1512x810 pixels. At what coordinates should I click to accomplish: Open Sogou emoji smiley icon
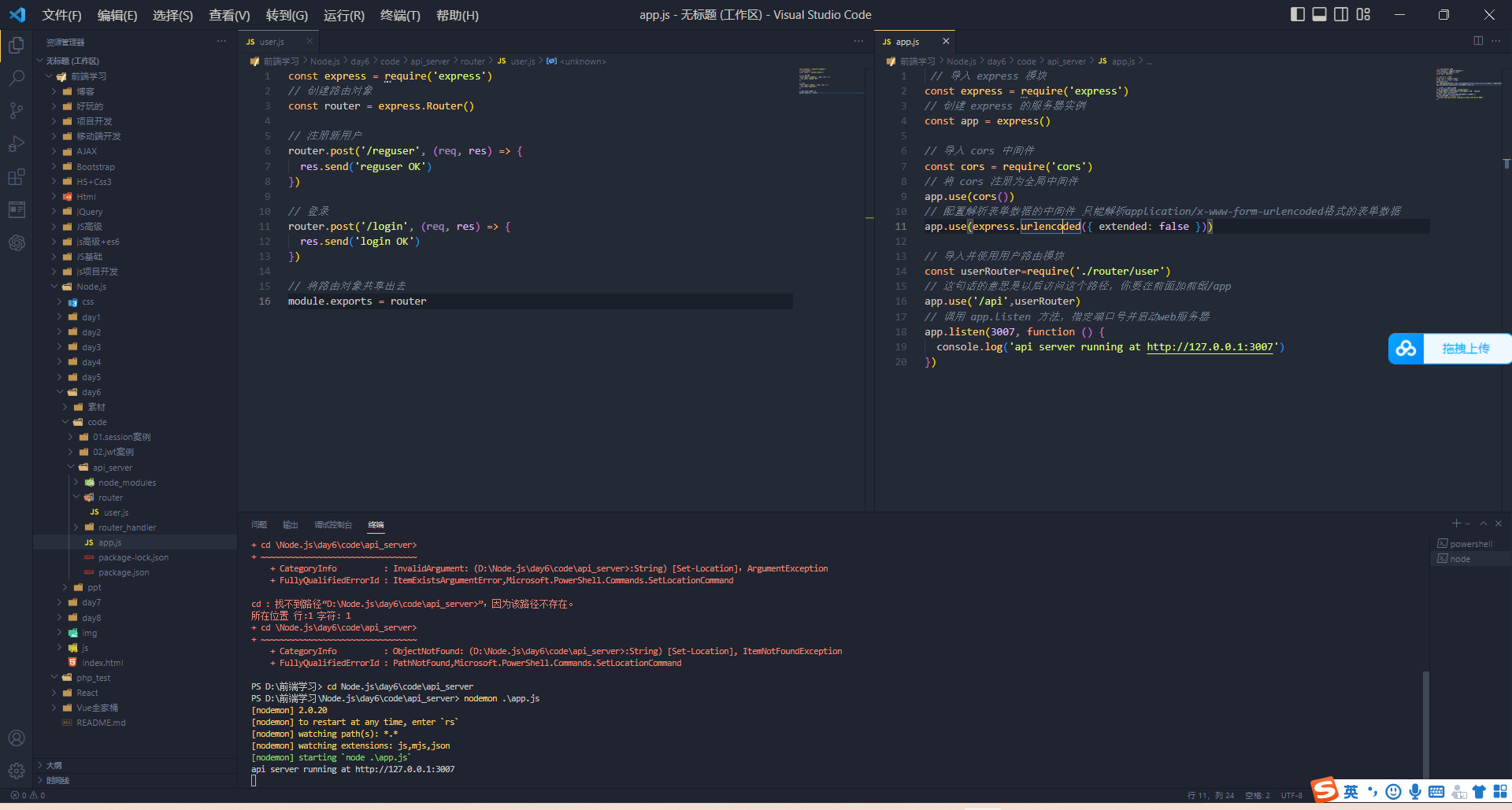click(1393, 792)
